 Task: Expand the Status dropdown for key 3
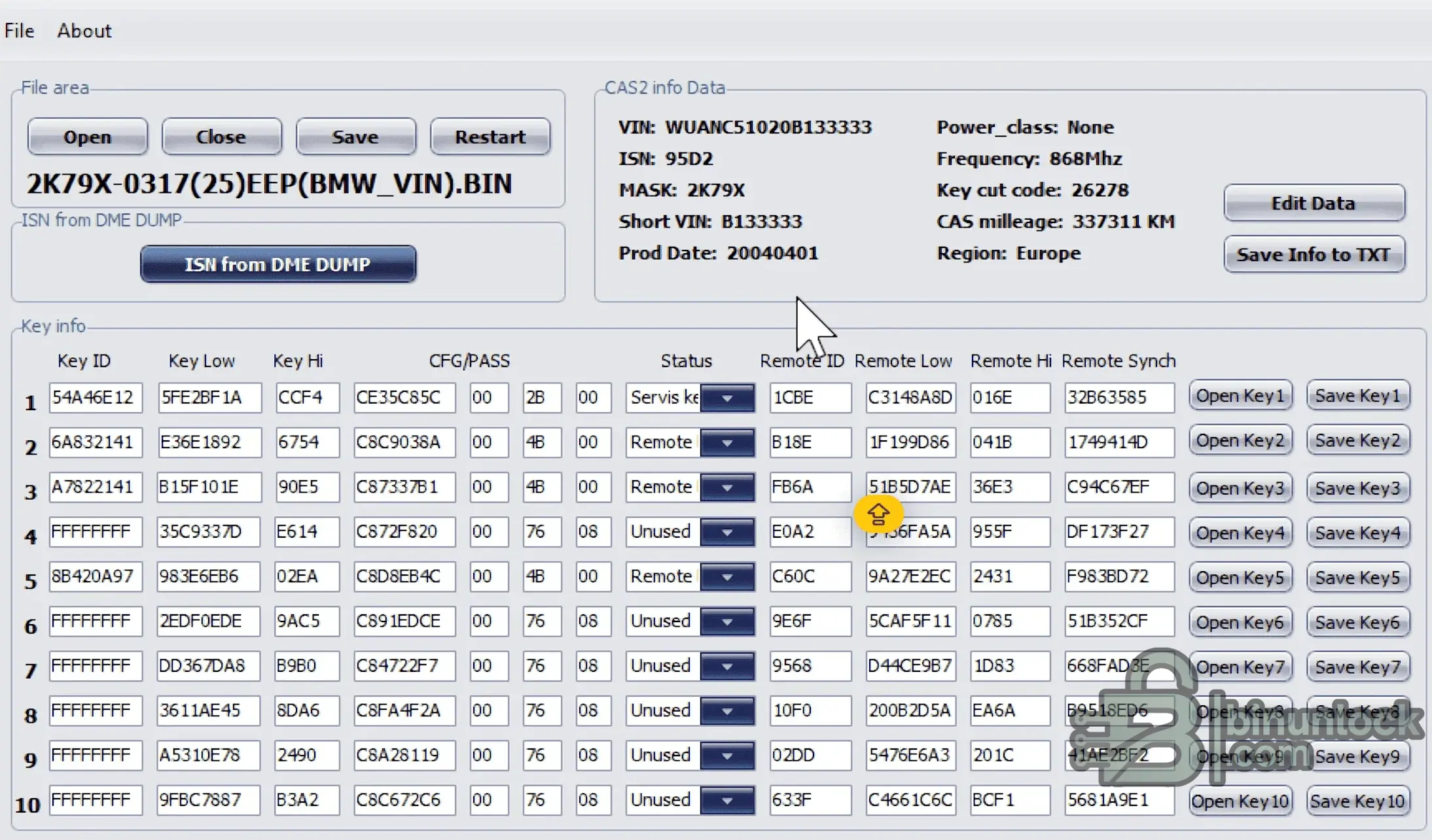(727, 487)
